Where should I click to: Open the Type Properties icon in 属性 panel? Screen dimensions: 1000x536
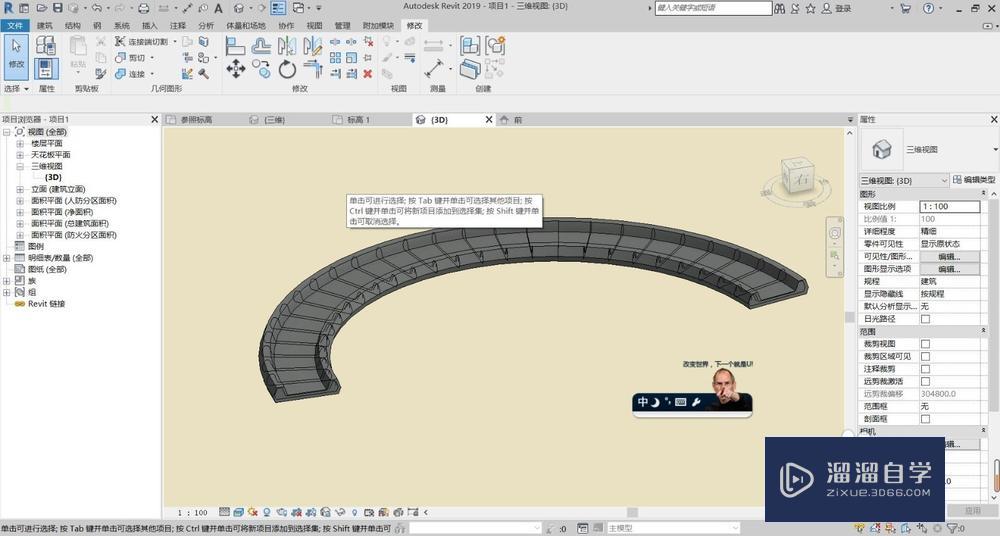[x=46, y=45]
